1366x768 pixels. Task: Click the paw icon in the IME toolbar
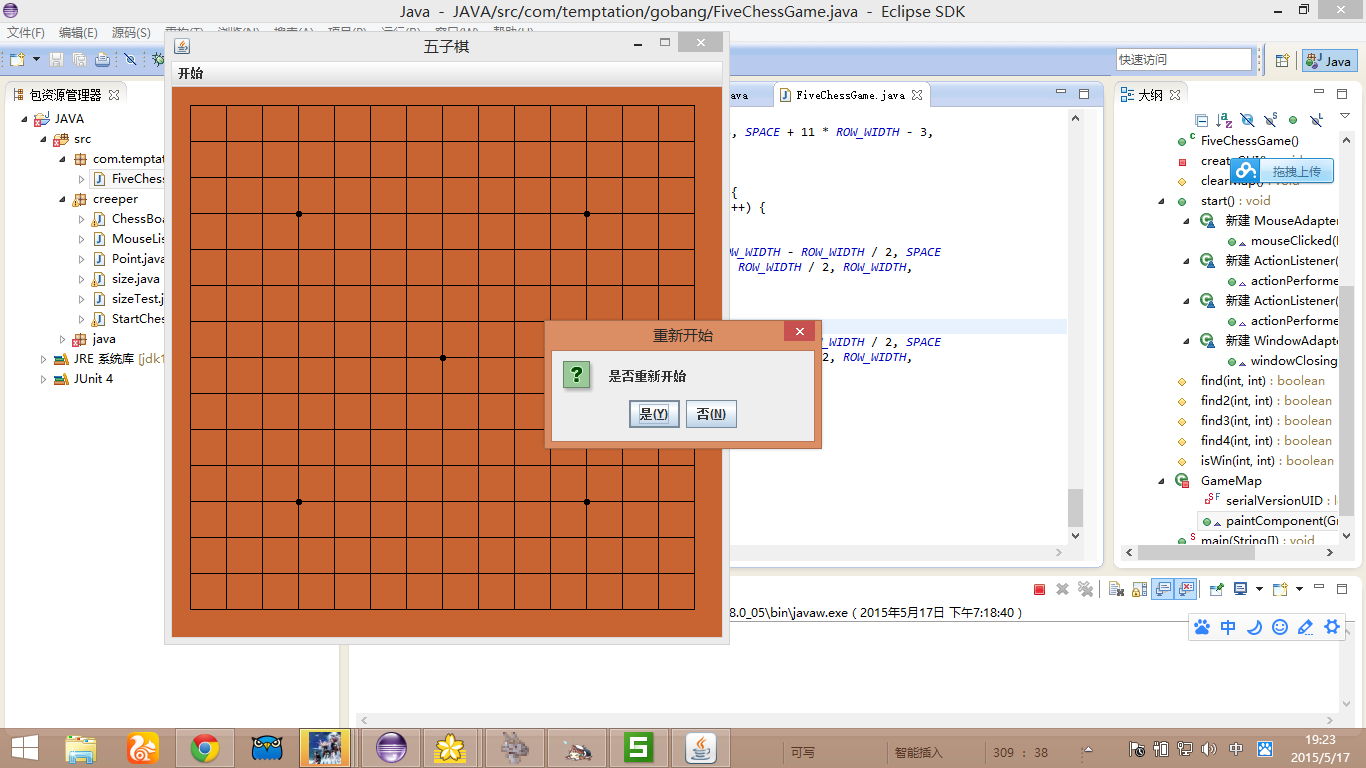[x=1202, y=627]
